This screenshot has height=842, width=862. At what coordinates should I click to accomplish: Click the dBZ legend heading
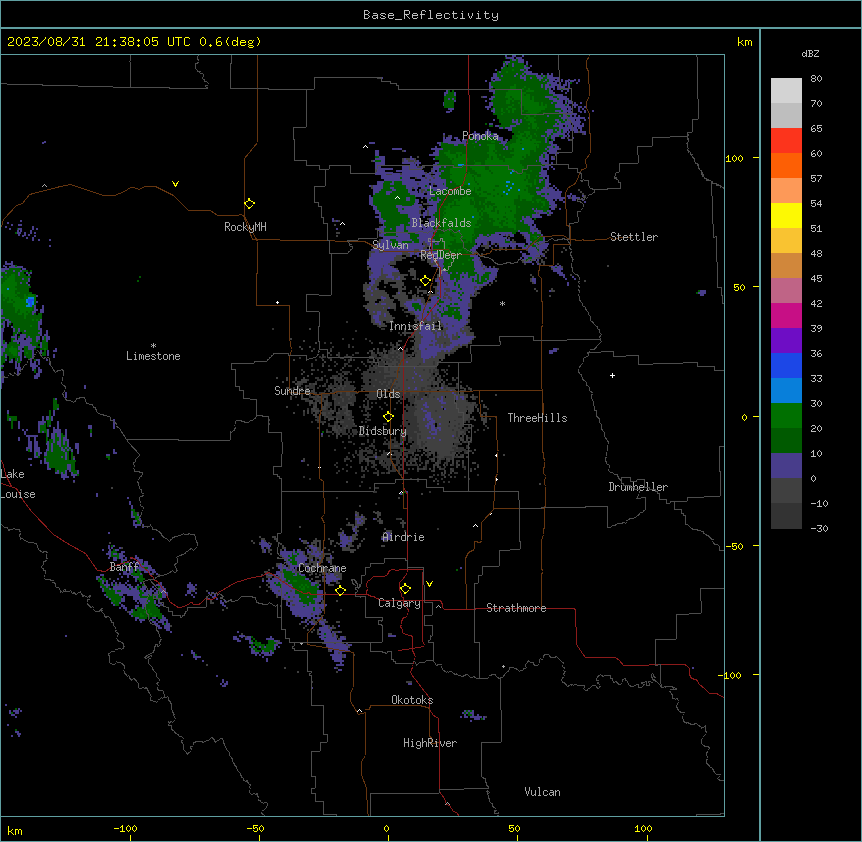click(810, 53)
